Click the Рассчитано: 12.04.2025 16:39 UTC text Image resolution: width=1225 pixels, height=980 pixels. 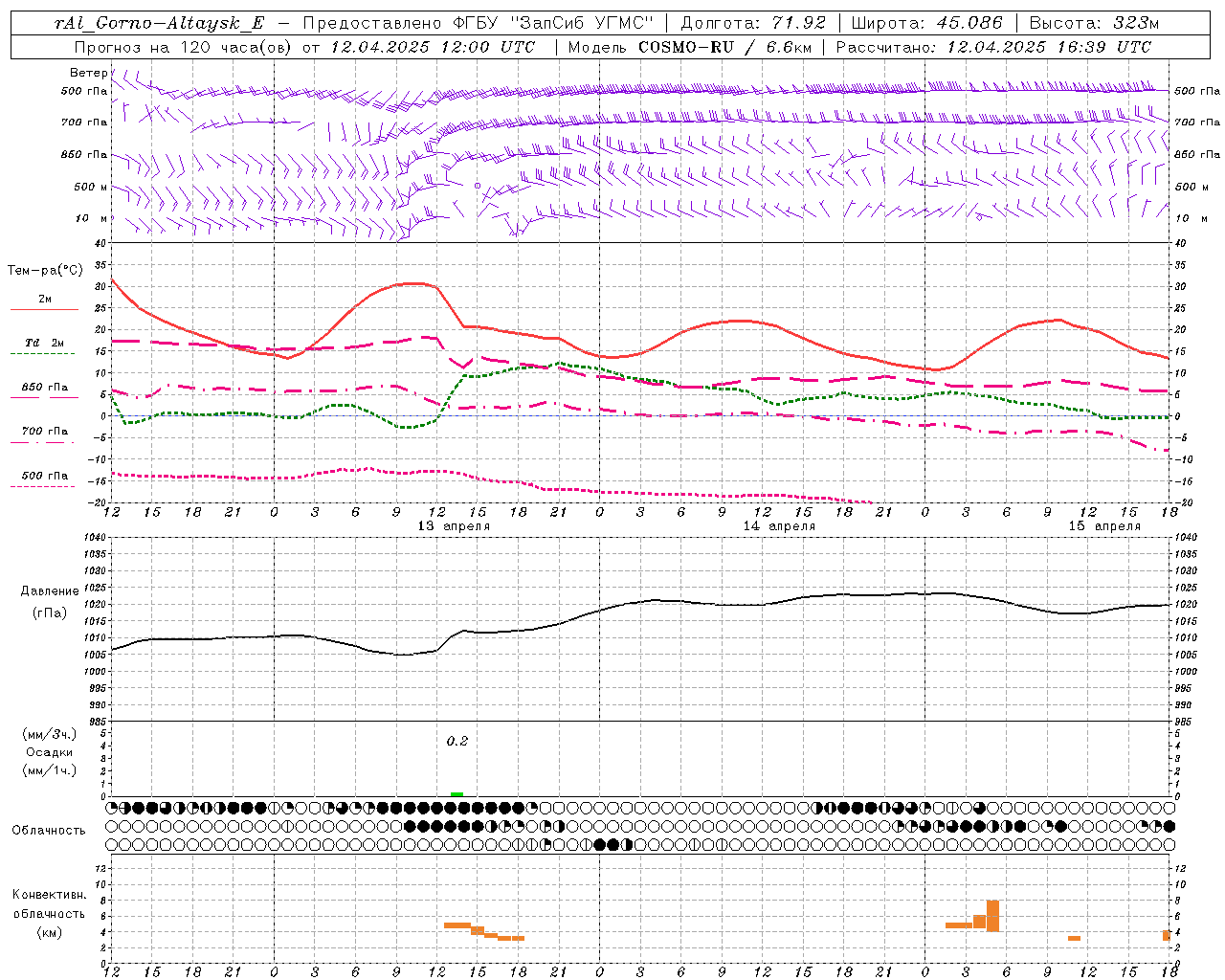pyautogui.click(x=993, y=46)
